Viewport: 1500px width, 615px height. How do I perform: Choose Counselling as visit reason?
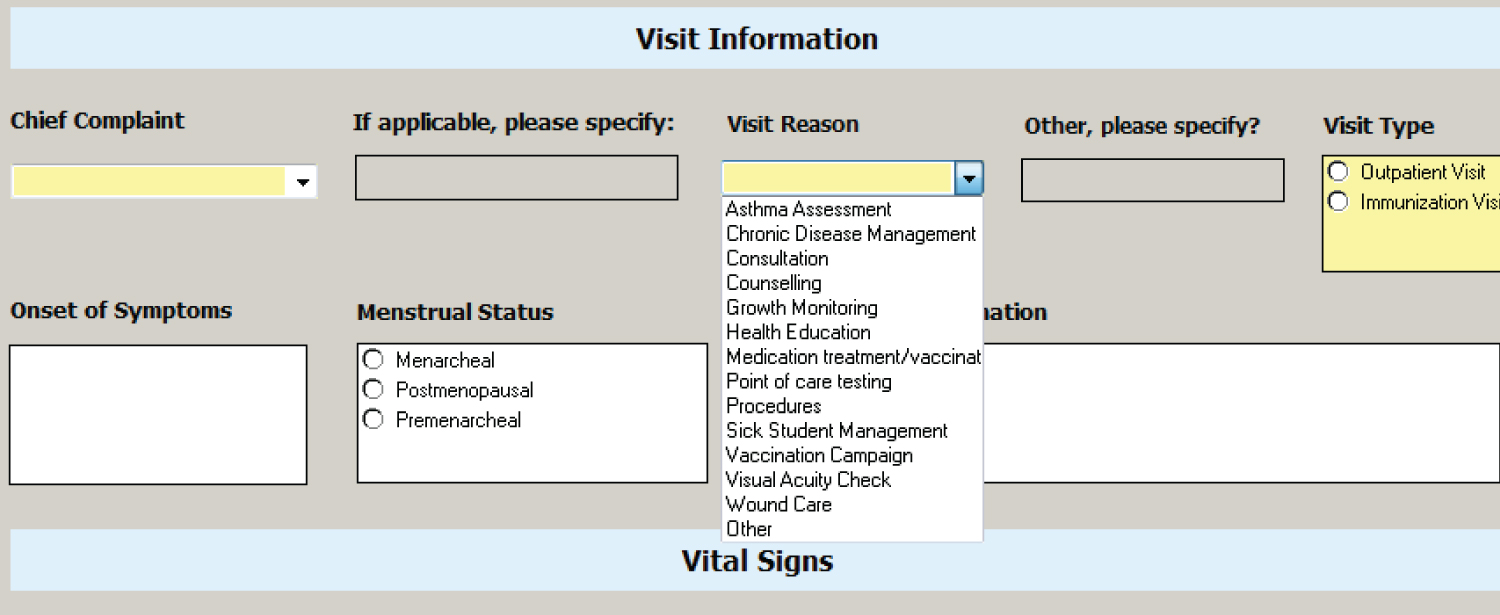pyautogui.click(x=774, y=283)
